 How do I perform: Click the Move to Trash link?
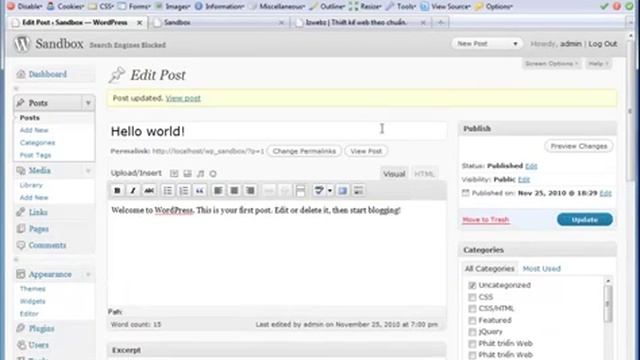pos(485,220)
